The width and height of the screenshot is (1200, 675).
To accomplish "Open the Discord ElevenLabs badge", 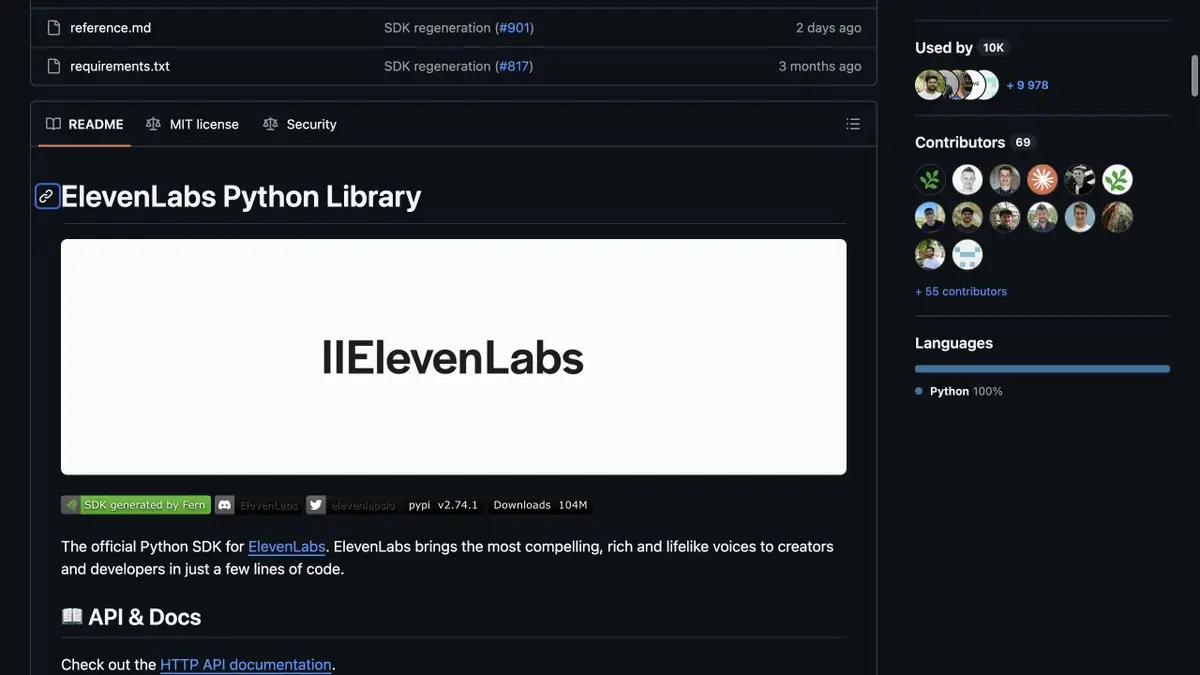I will pyautogui.click(x=258, y=505).
